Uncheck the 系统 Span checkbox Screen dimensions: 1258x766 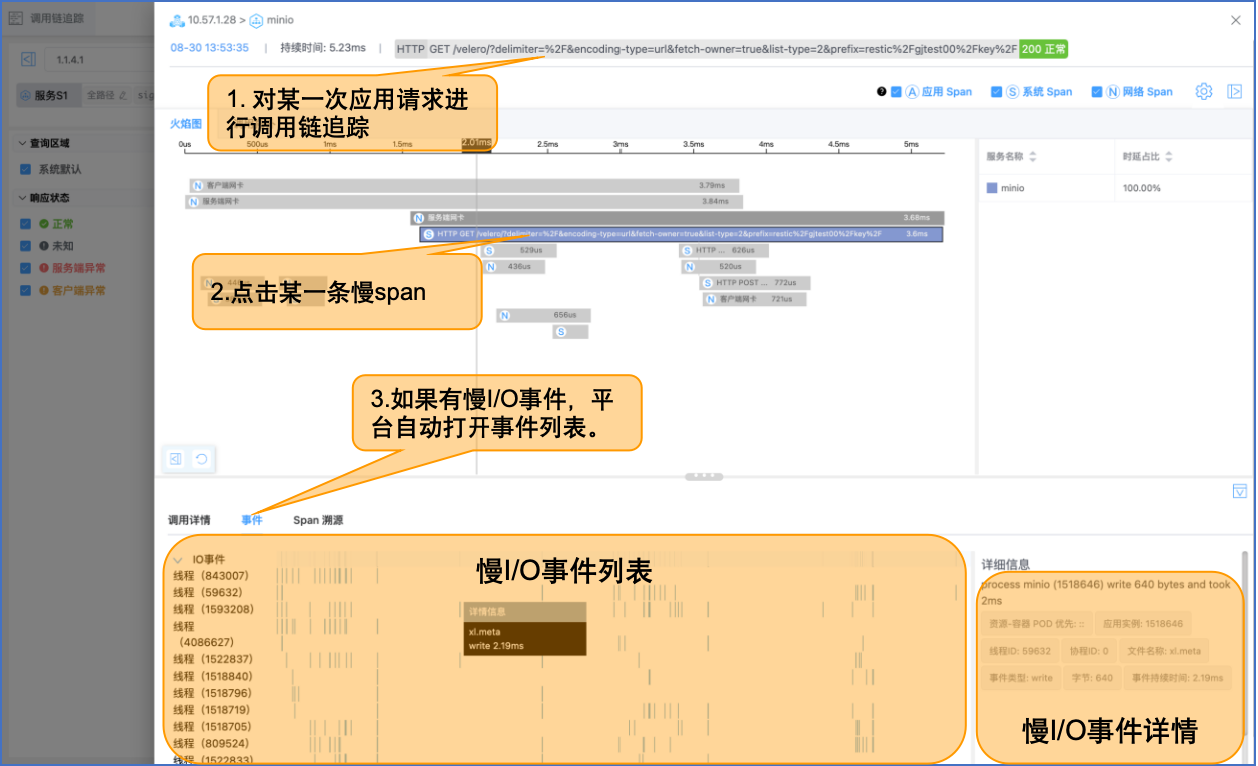click(x=995, y=91)
